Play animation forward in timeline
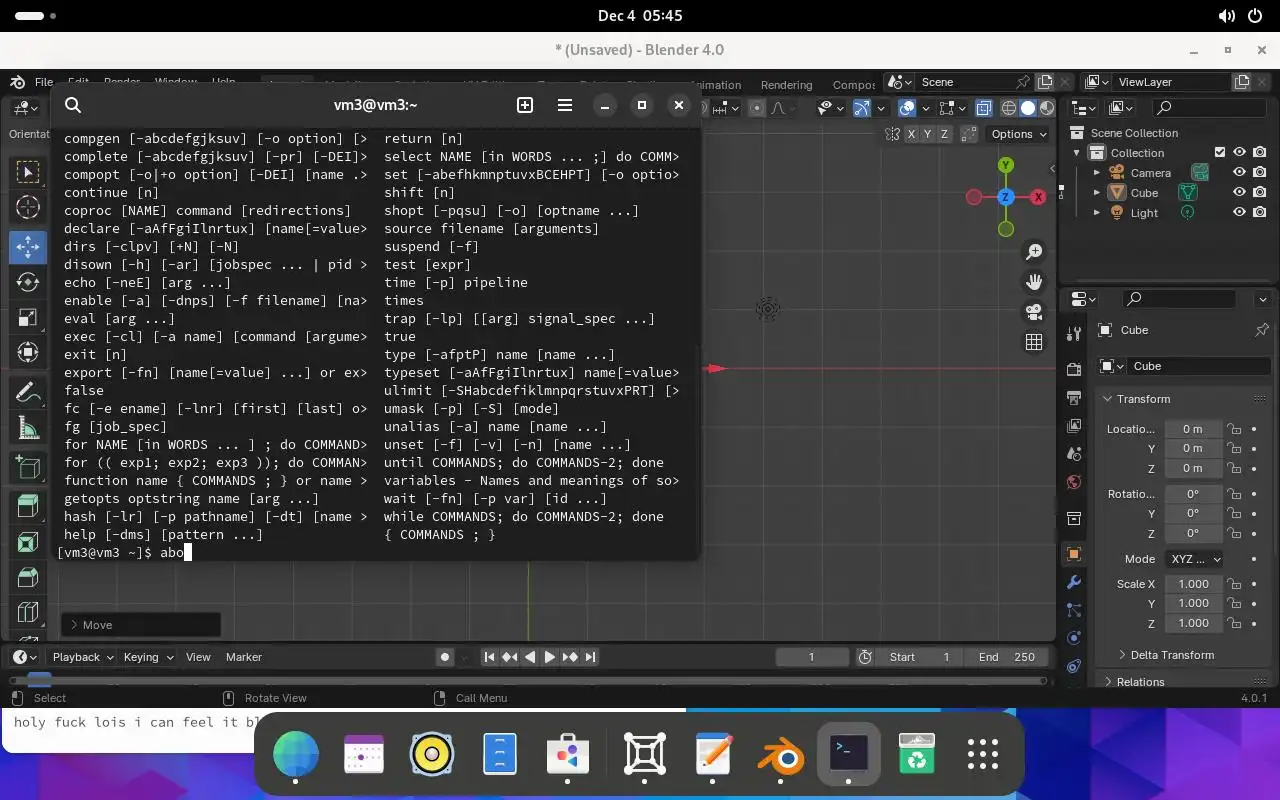The width and height of the screenshot is (1280, 800). click(x=550, y=657)
